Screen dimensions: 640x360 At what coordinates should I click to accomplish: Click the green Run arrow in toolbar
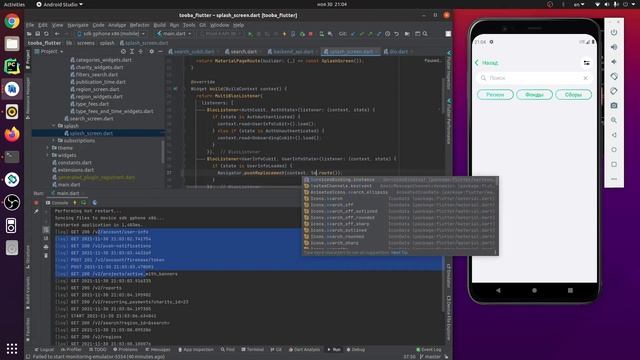click(250, 34)
